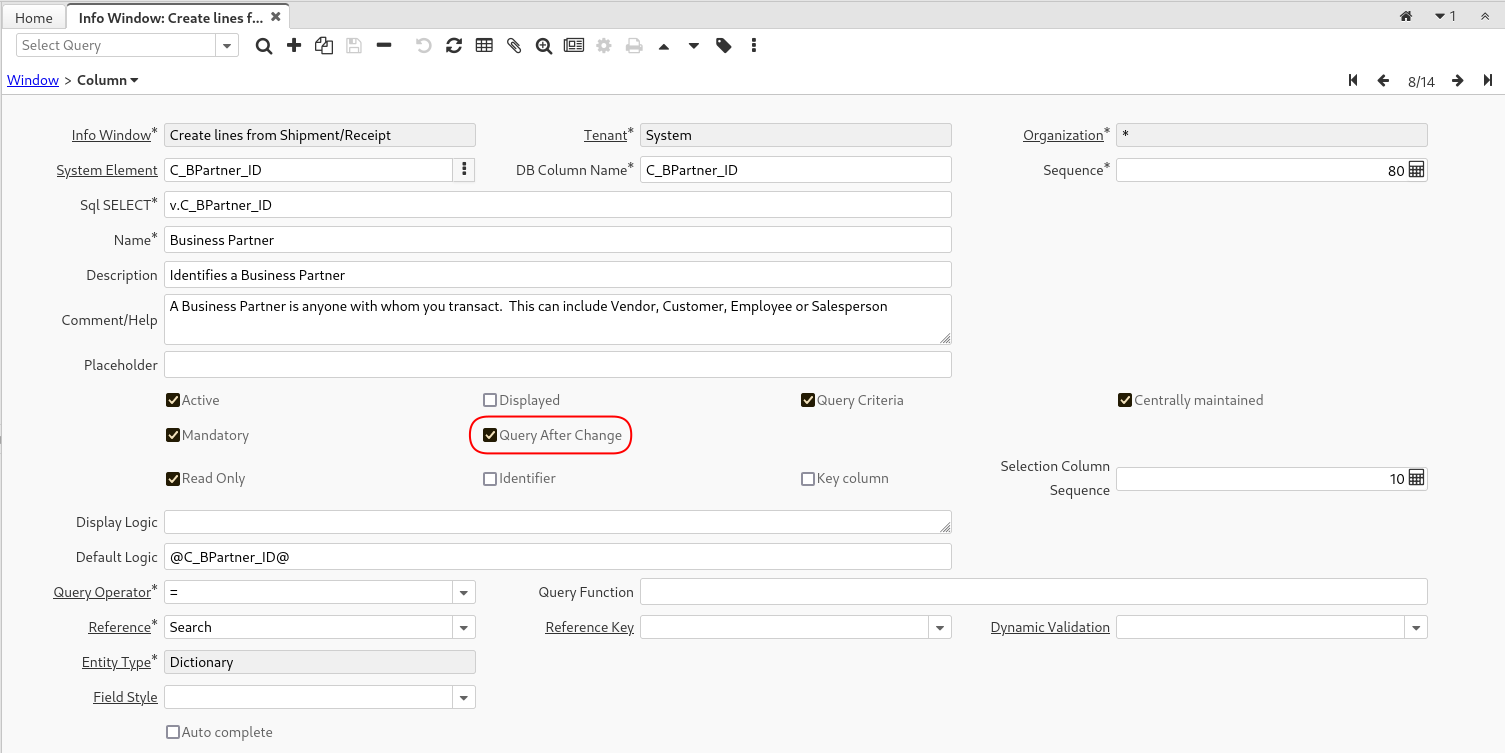Open the Column tab breadcrumb menu
This screenshot has height=753, width=1505.
108,80
